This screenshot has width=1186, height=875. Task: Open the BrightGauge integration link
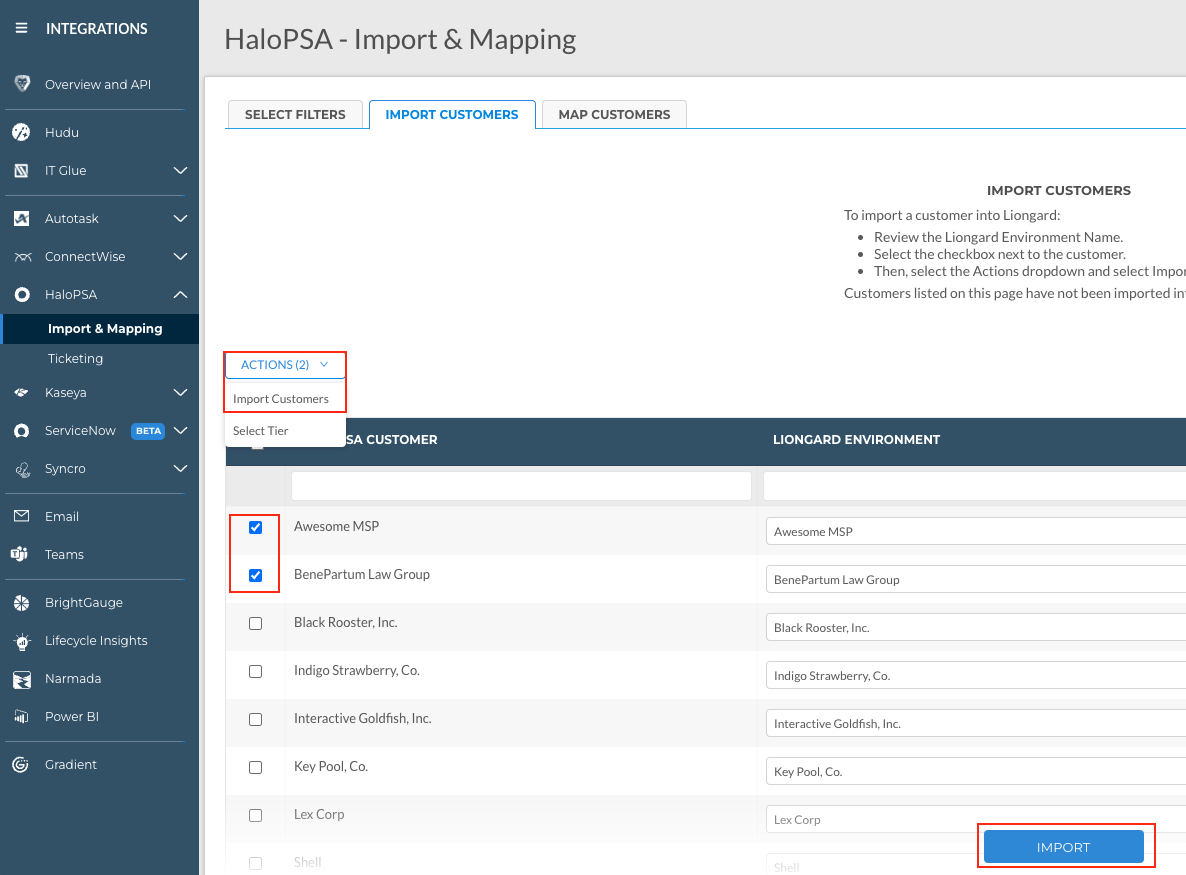(x=83, y=603)
